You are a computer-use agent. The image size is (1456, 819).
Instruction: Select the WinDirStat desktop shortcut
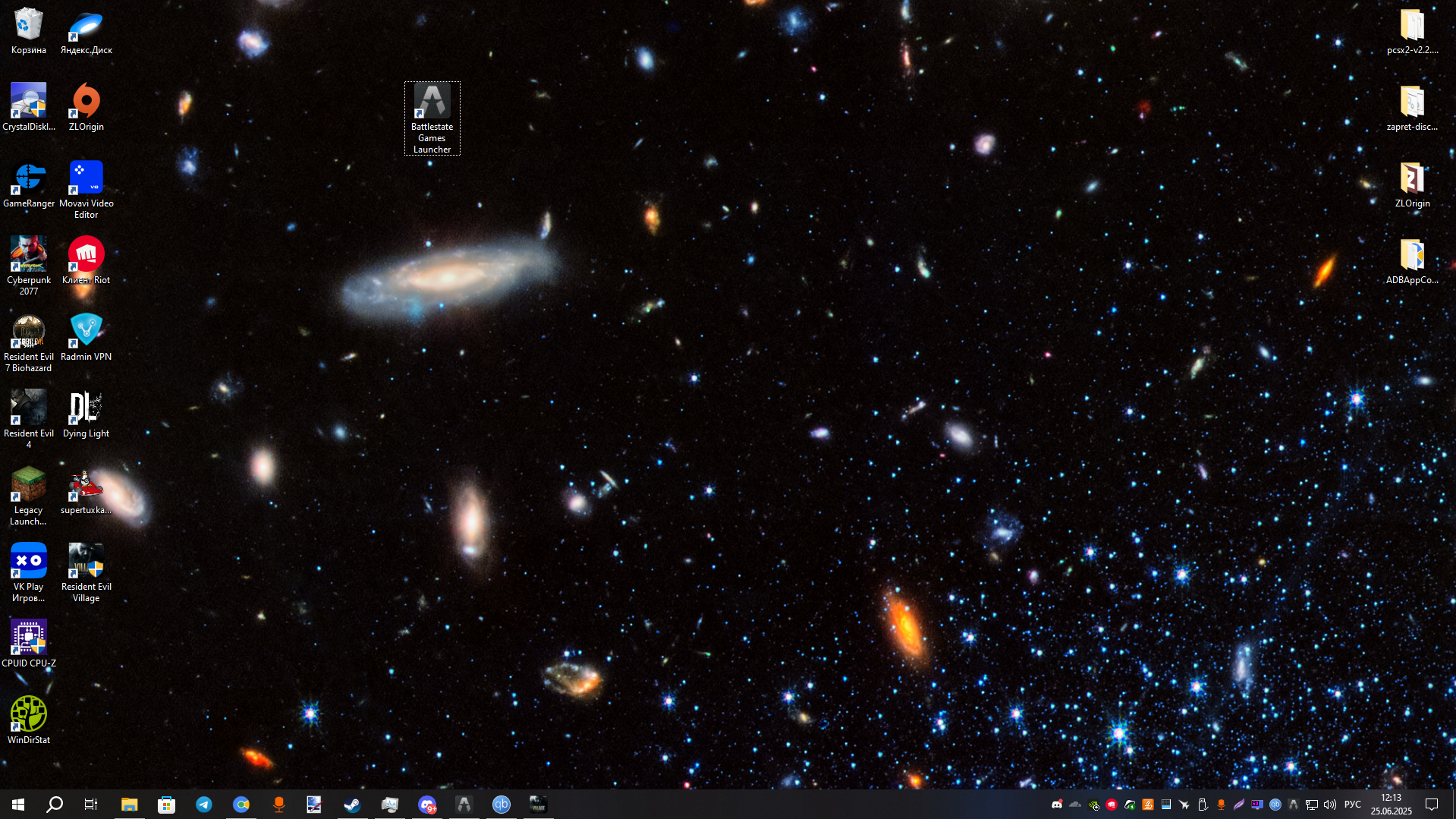29,721
